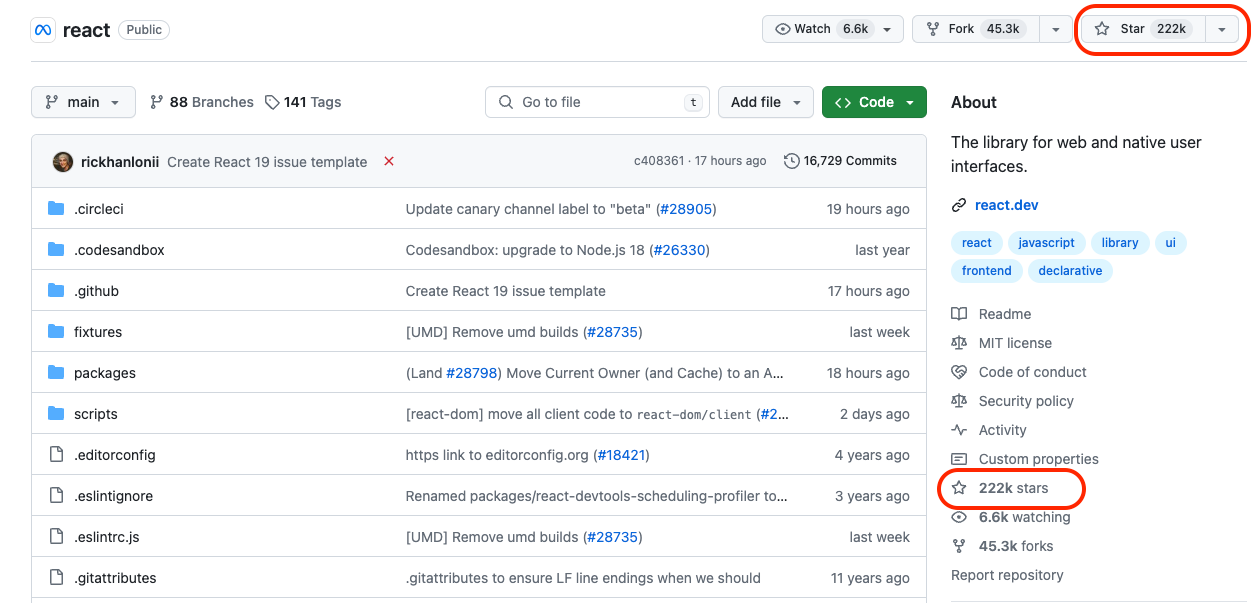Click the Meta organization logo
Screen dimensions: 1259x603
tap(43, 30)
